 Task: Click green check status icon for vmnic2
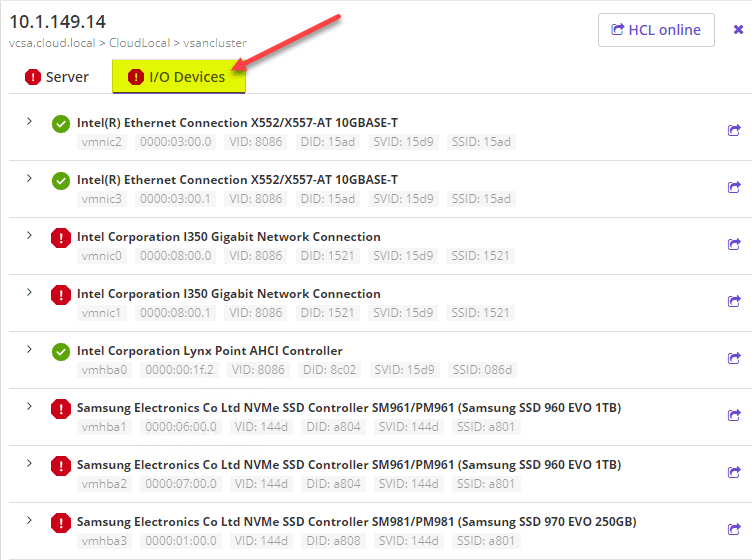[61, 124]
